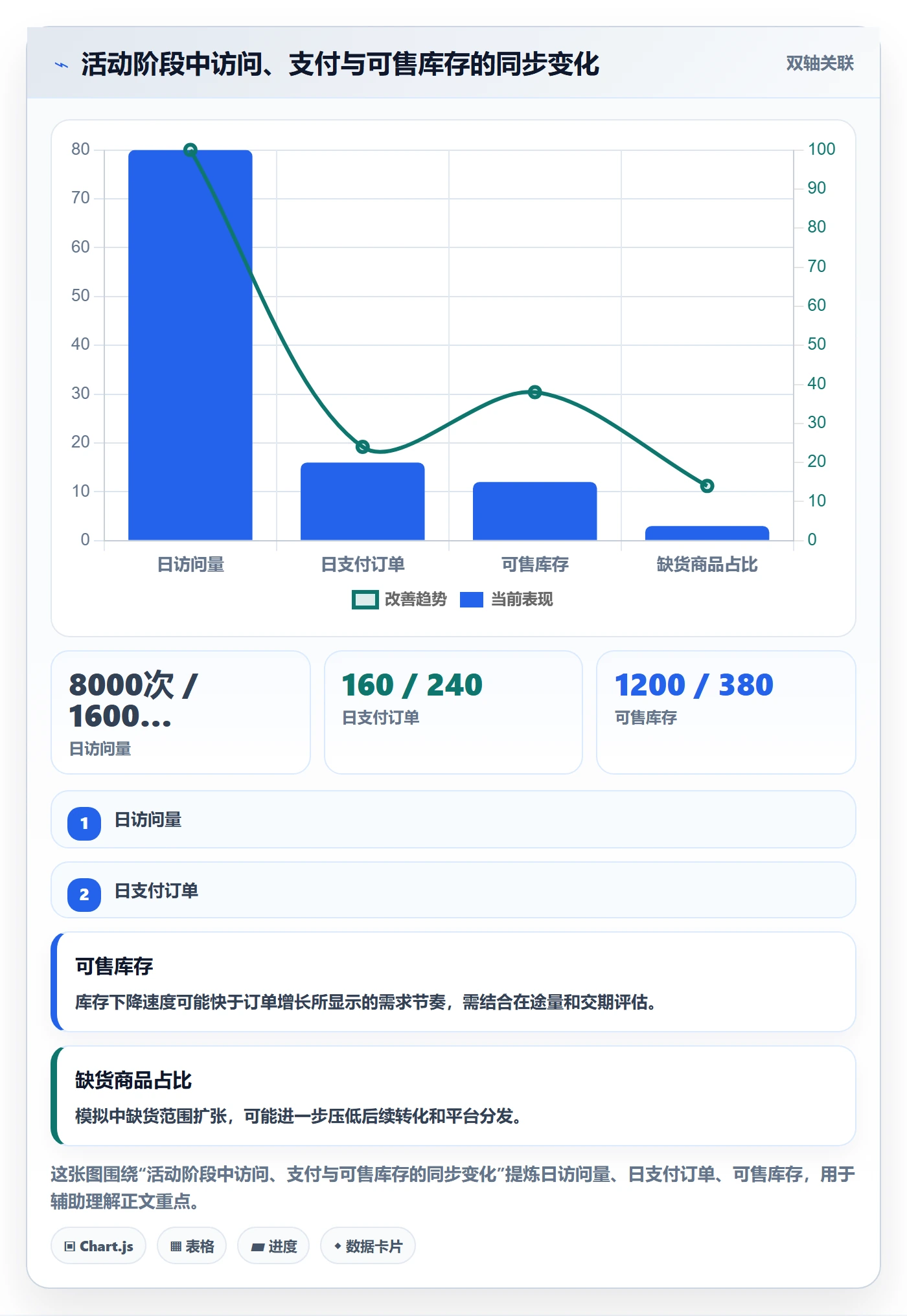Click the 可售库存 note card heading
This screenshot has width=907, height=1316.
114,966
